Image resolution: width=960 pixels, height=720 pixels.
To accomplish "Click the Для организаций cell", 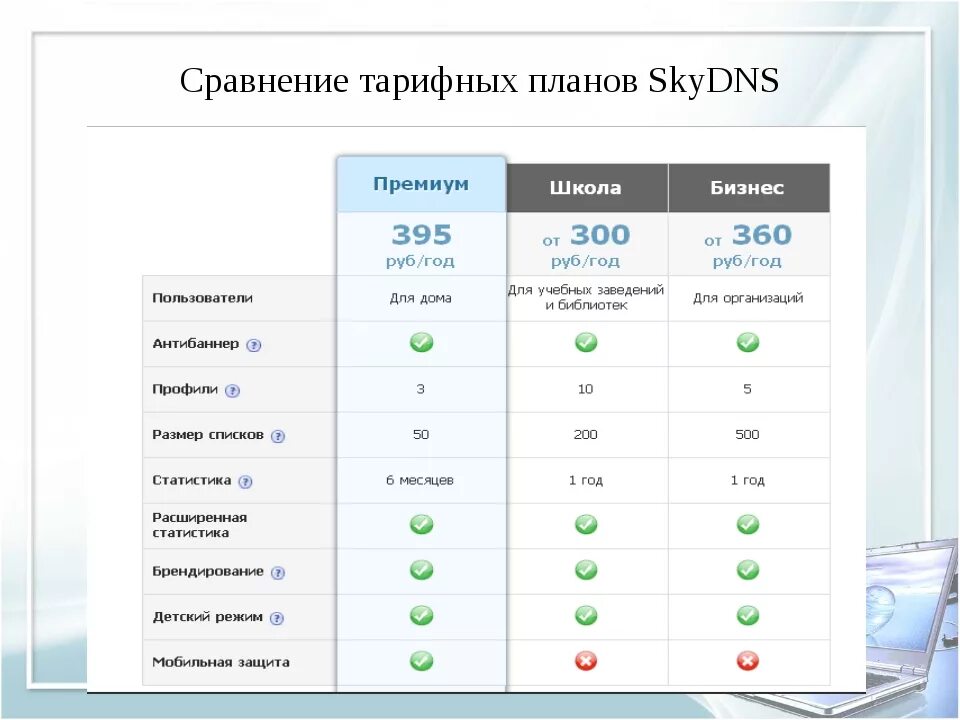I will tap(748, 298).
